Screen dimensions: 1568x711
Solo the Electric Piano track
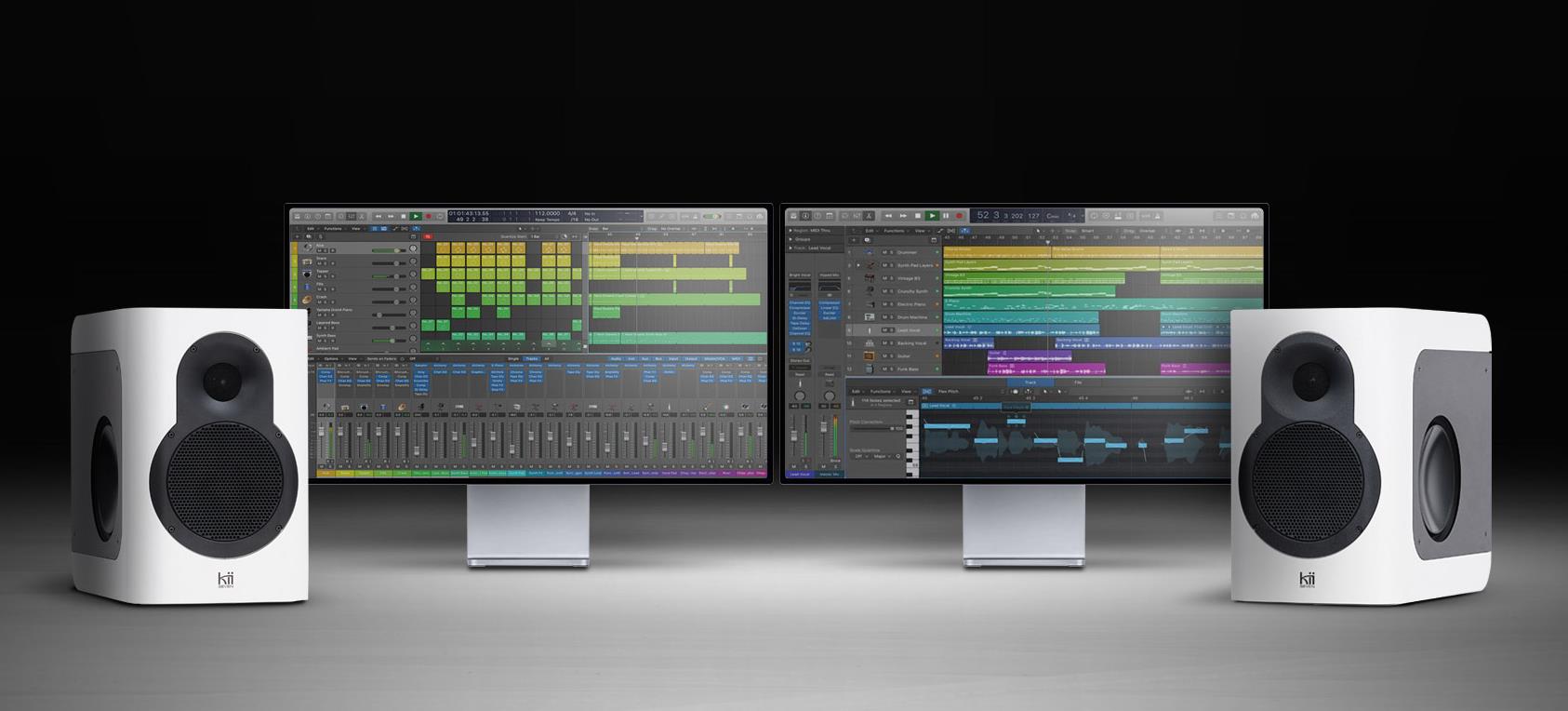tap(891, 304)
